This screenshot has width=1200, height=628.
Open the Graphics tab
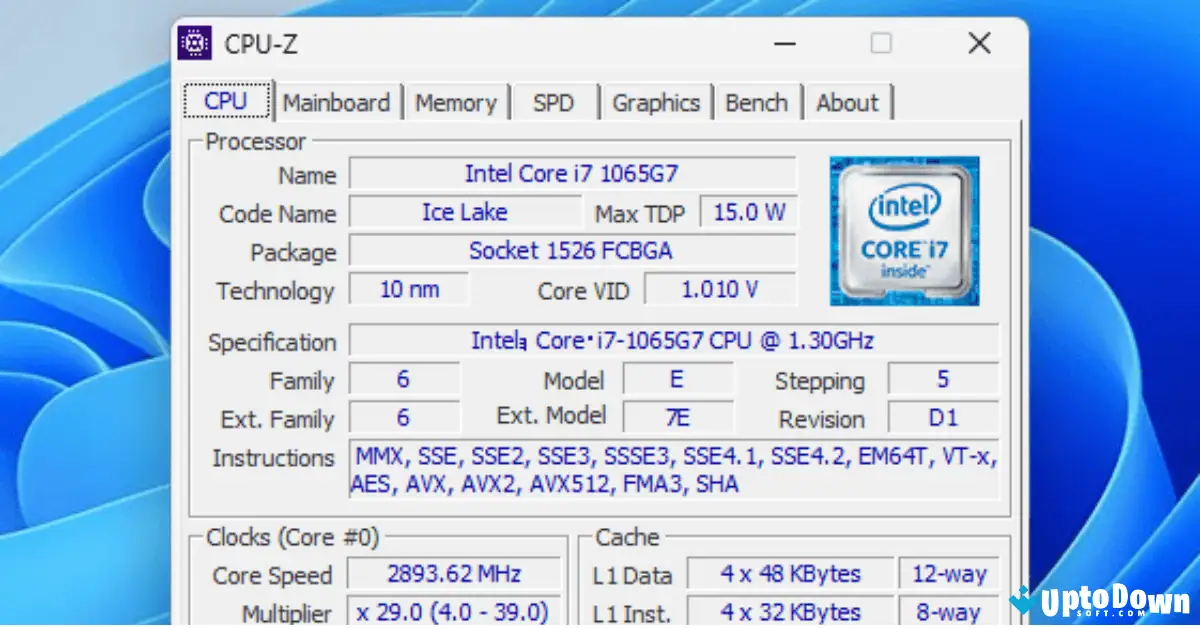[656, 101]
